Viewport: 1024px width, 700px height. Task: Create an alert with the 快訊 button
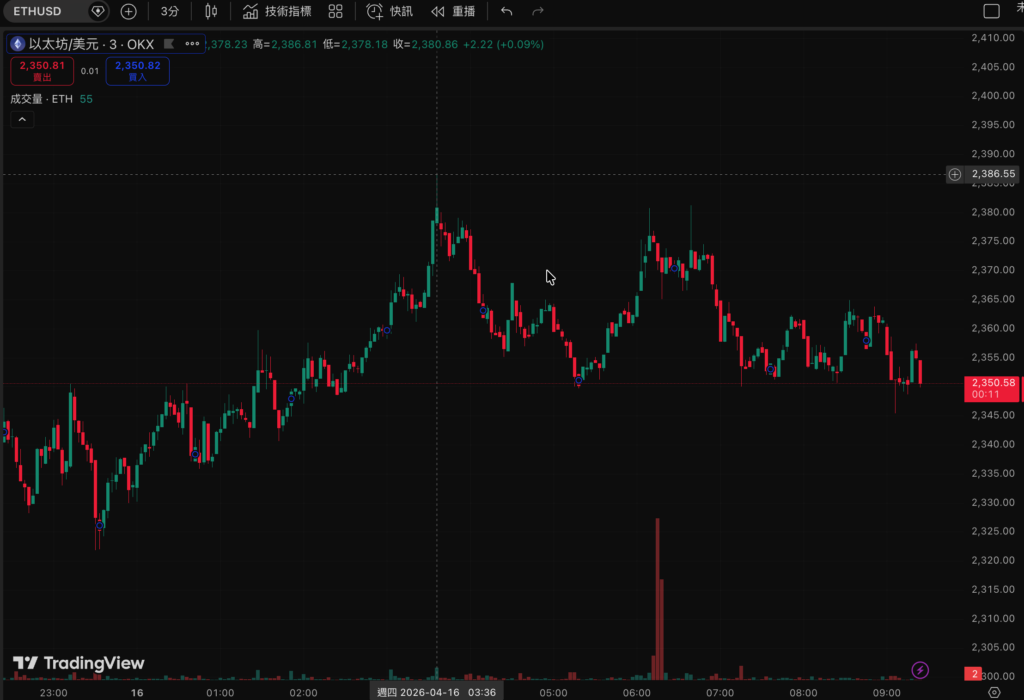389,11
